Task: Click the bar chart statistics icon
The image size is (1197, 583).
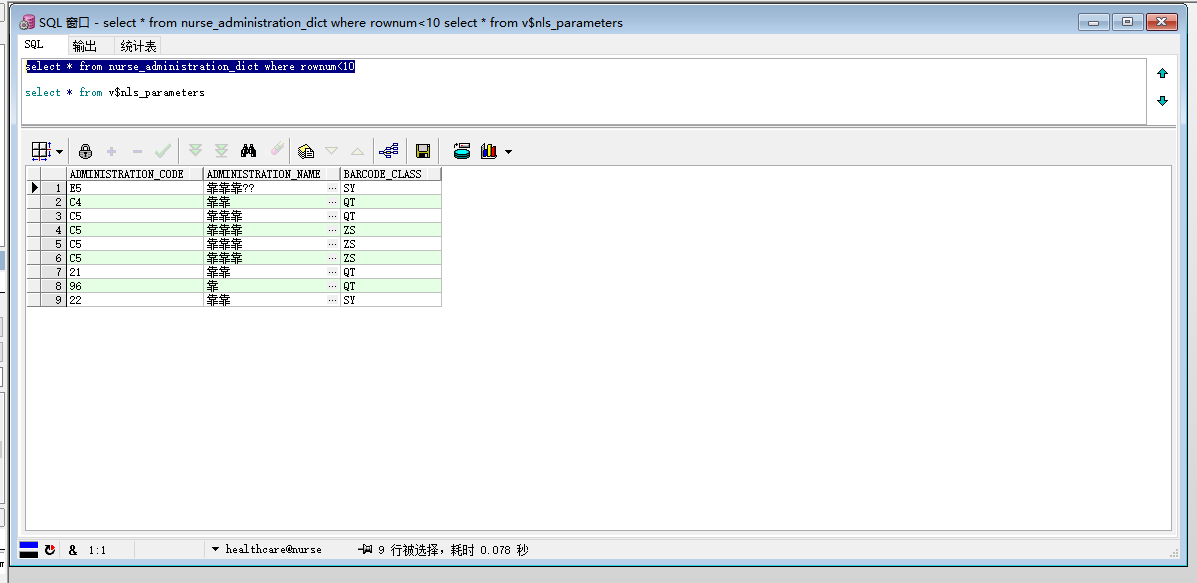Action: coord(489,151)
